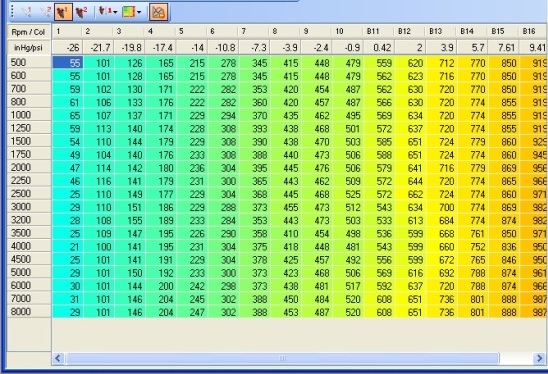This screenshot has height=374, width=548.
Task: Click cell 65 in the 1000 rpm row
Action: tap(68, 115)
